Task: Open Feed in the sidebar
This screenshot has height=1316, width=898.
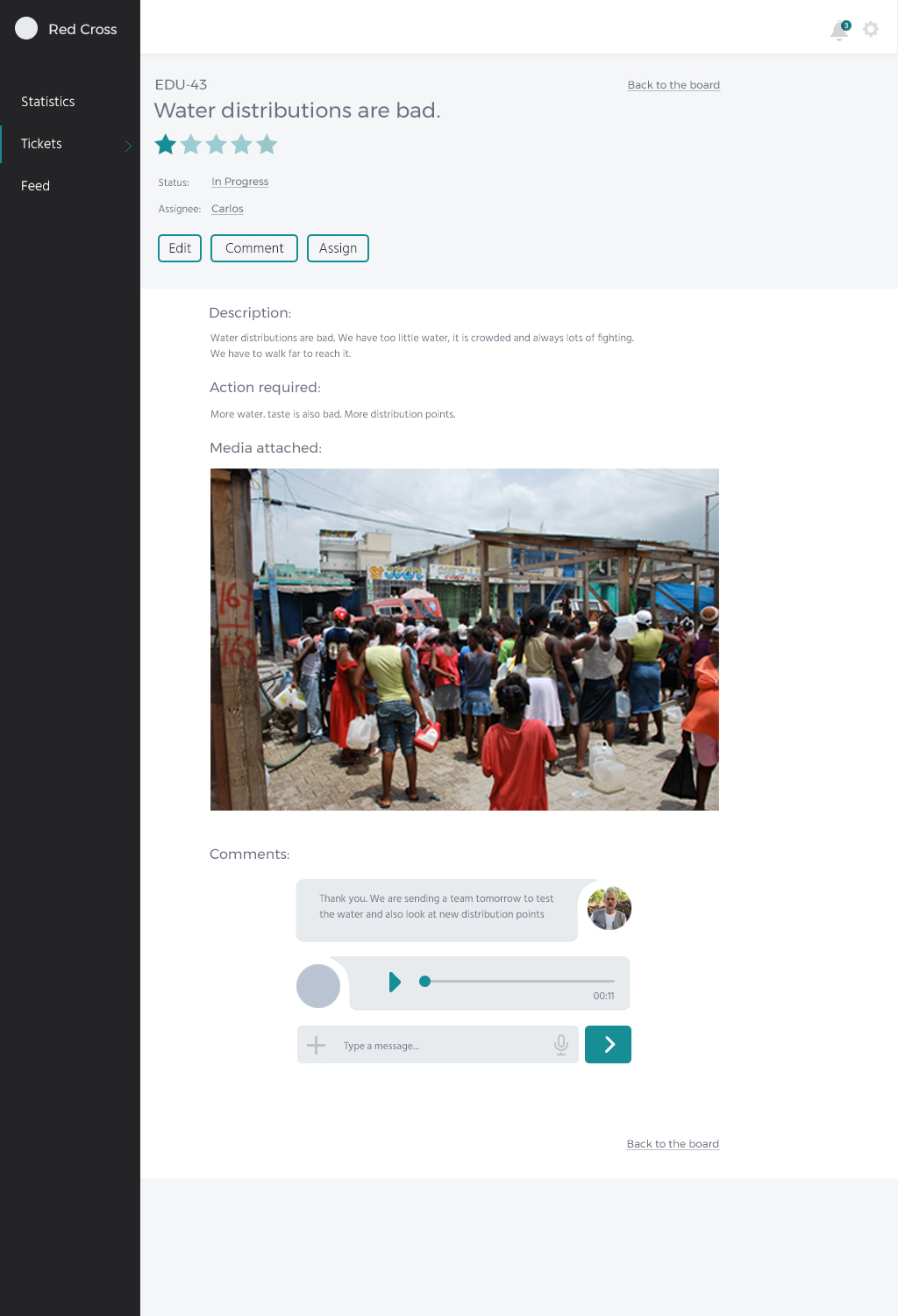Action: click(x=35, y=186)
